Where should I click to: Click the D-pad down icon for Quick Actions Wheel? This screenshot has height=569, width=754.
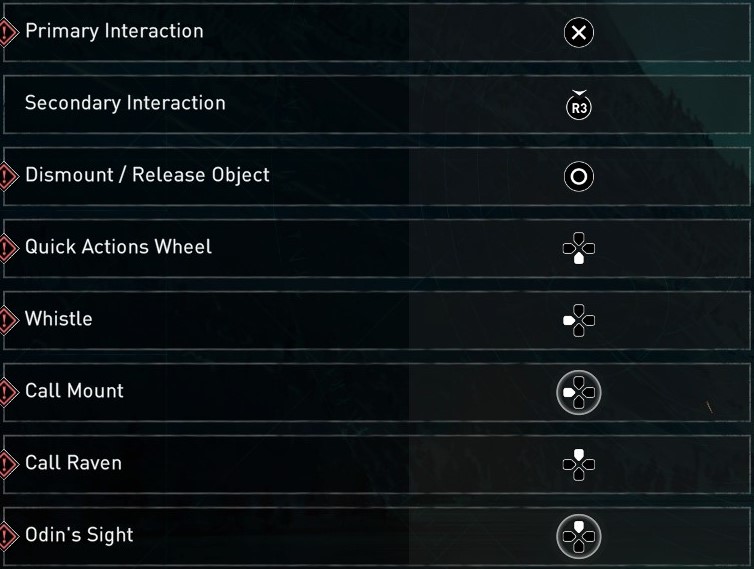(x=578, y=248)
